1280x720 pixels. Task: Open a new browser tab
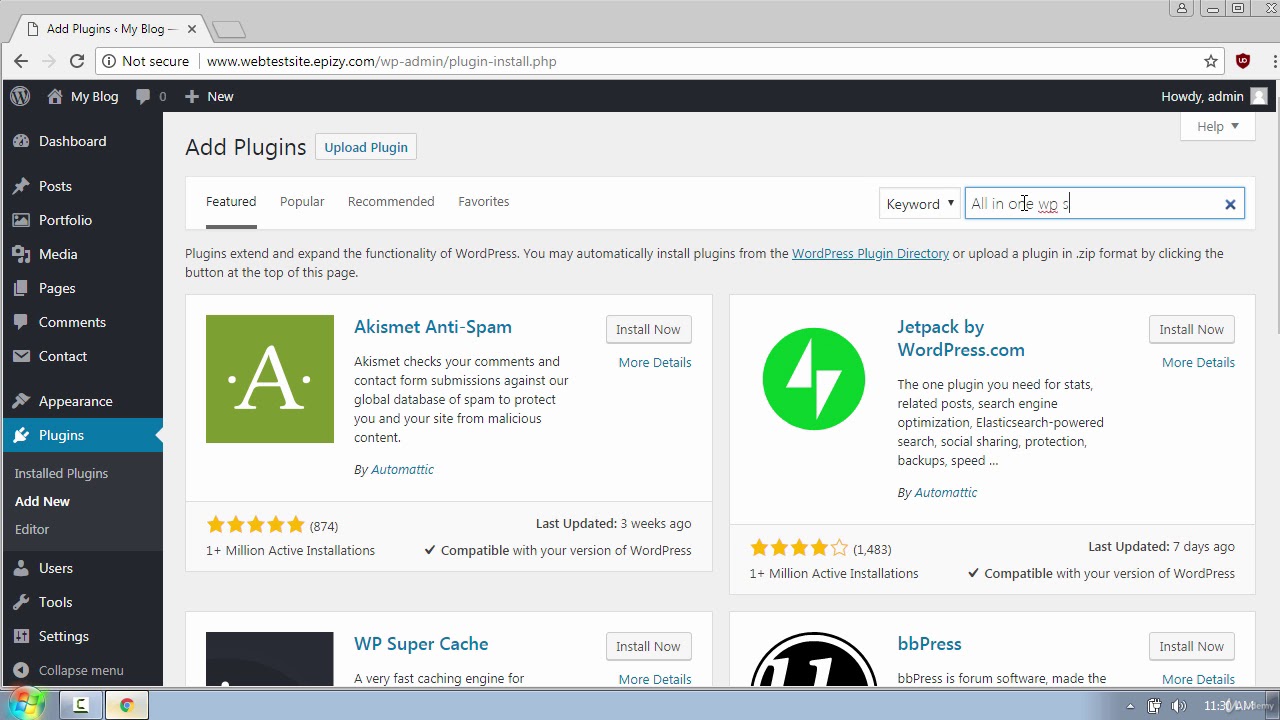tap(228, 29)
